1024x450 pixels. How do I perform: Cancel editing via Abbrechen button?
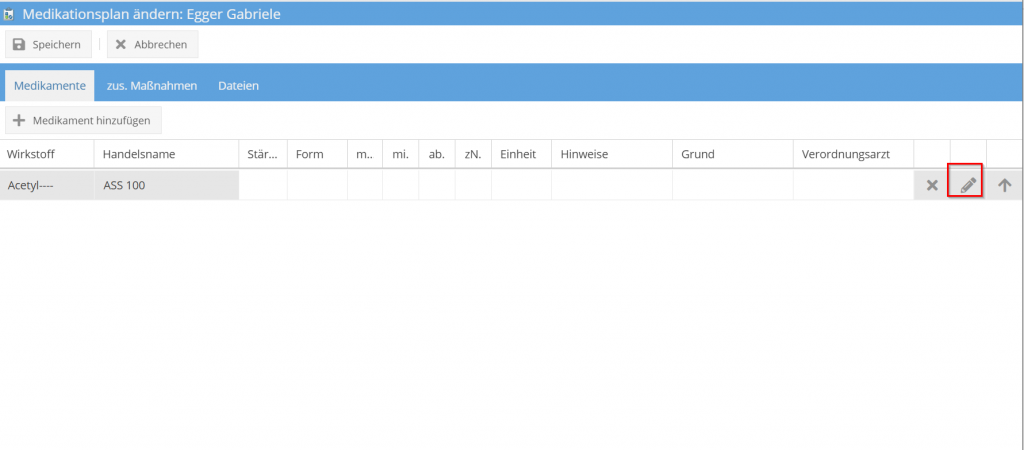click(152, 44)
